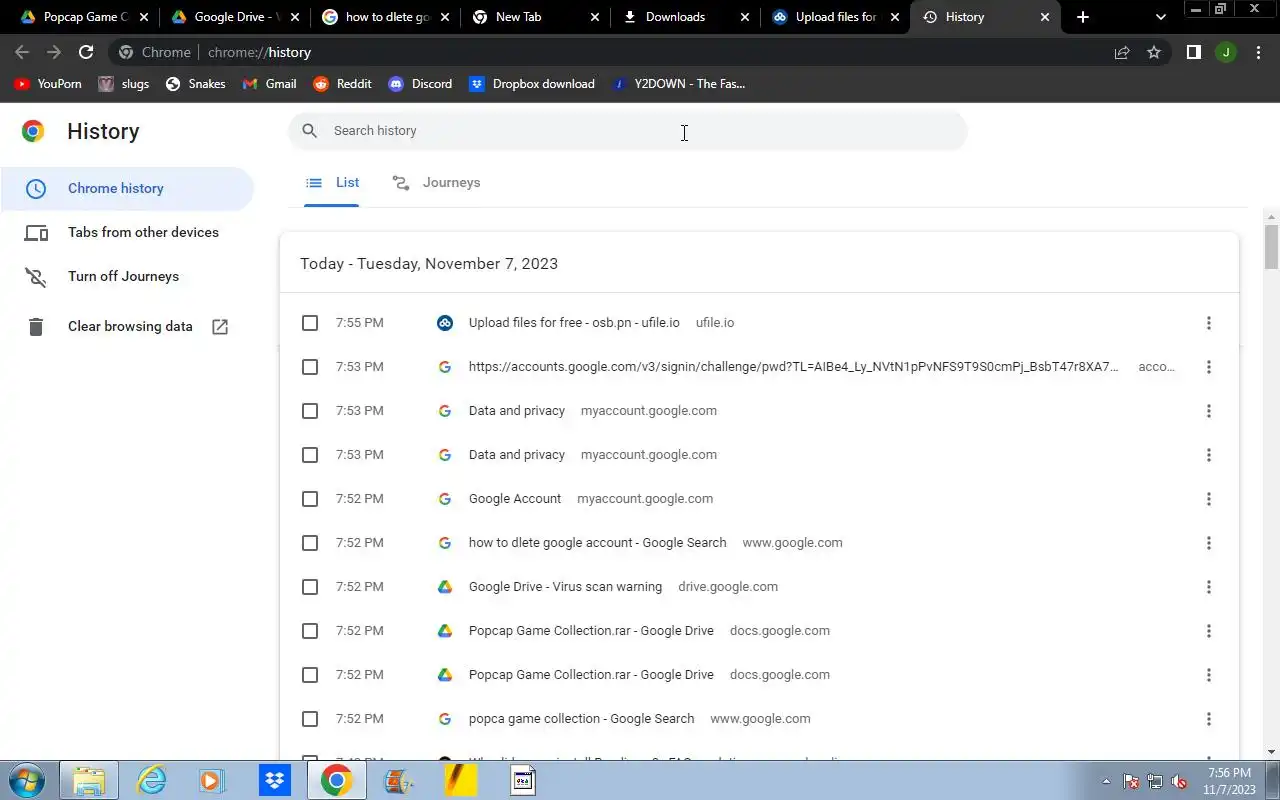Viewport: 1280px width, 800px height.
Task: Open more actions for accounts.google.com signin entry
Action: pos(1208,367)
